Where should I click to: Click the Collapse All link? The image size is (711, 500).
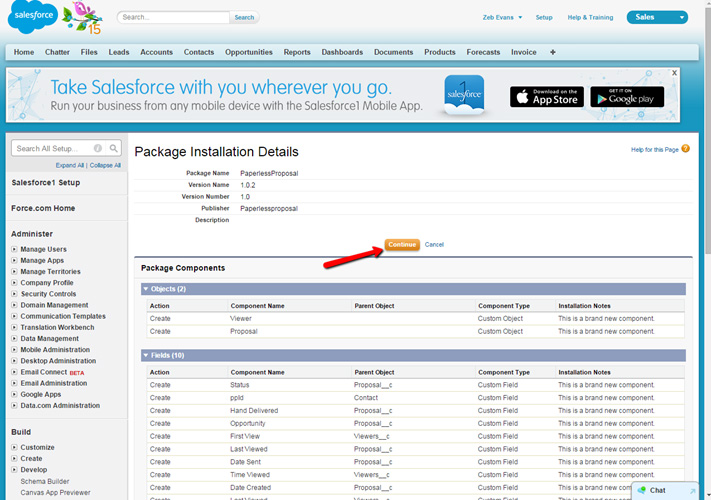105,165
